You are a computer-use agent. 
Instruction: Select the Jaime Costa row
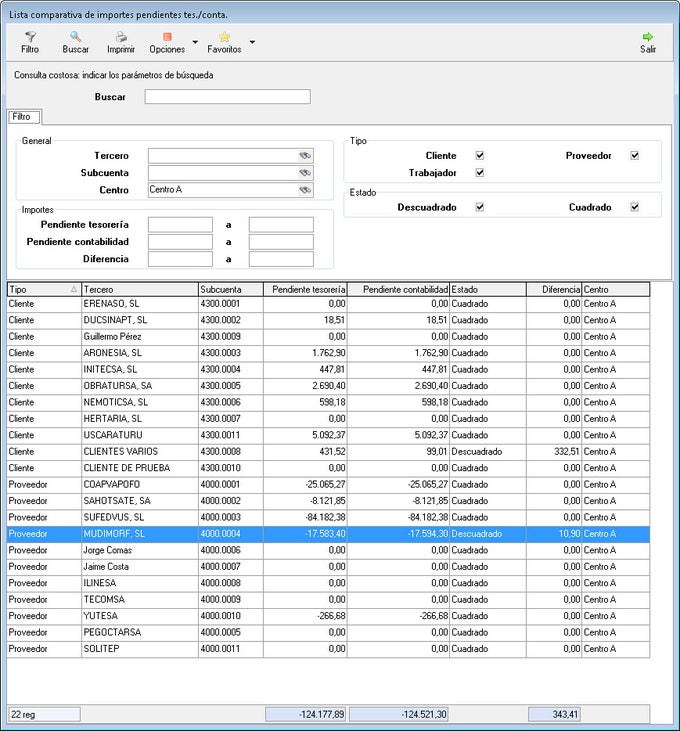tap(328, 567)
